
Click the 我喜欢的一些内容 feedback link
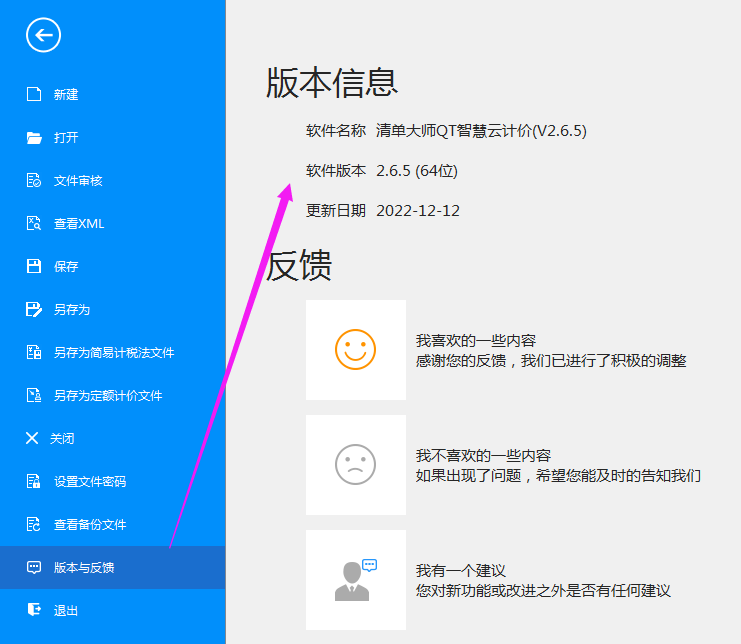(475, 340)
